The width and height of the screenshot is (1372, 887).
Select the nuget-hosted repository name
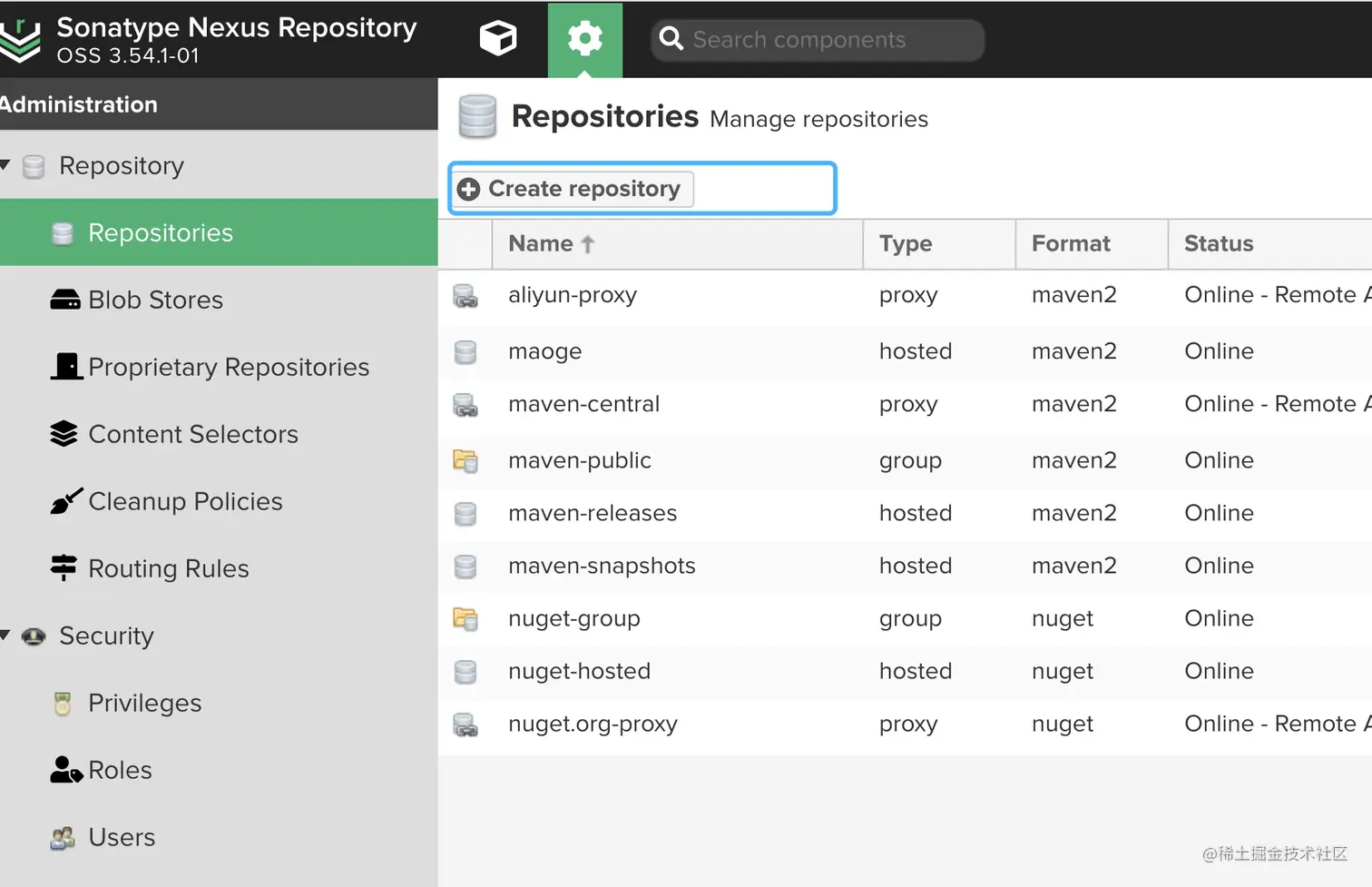(580, 671)
